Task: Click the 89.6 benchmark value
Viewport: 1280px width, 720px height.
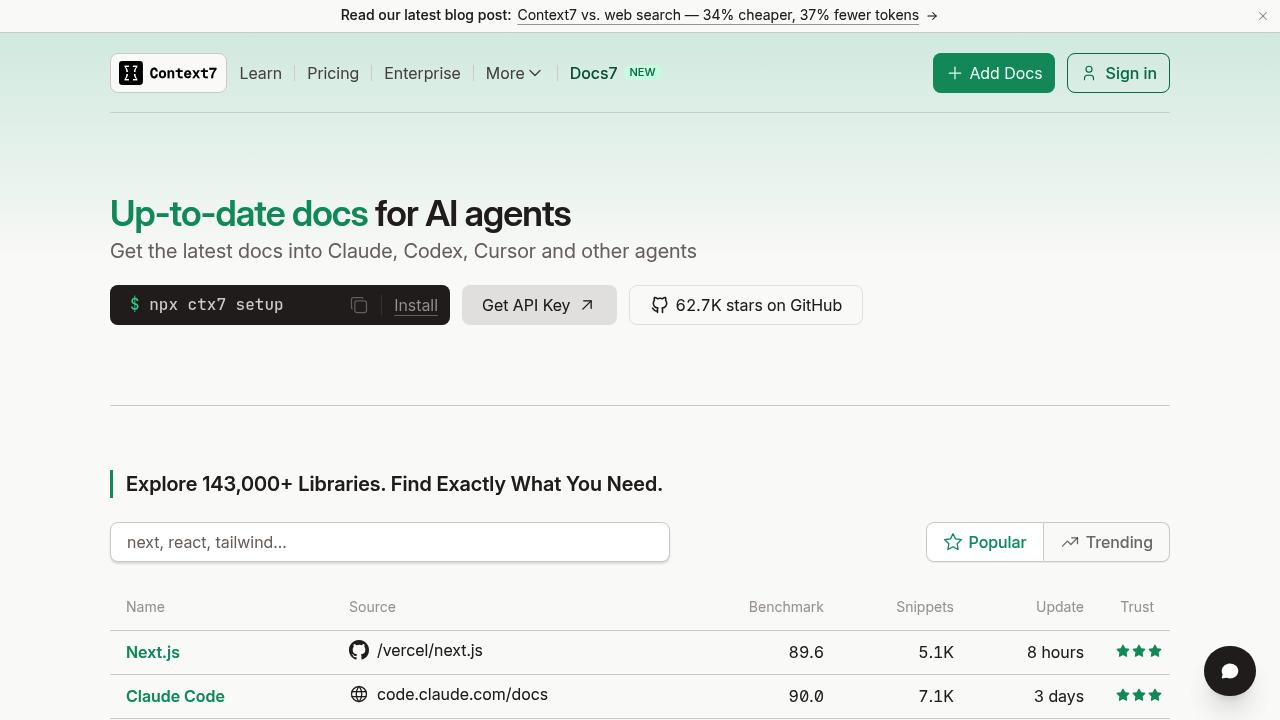Action: [806, 652]
